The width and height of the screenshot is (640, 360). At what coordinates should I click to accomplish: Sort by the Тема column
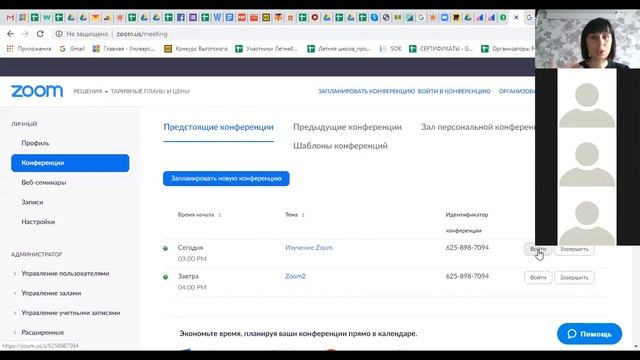tap(295, 215)
